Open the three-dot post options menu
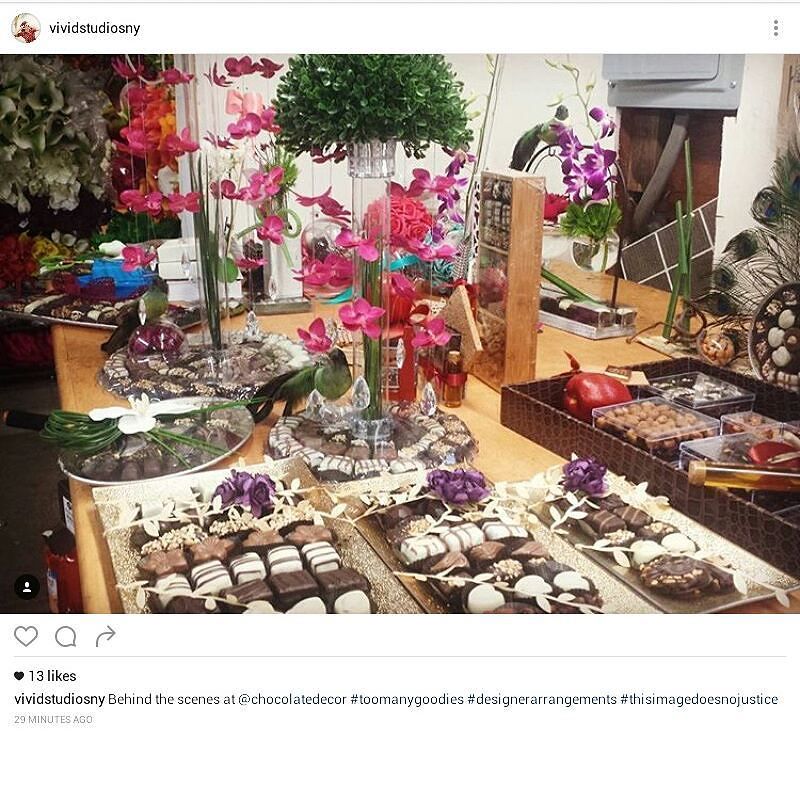This screenshot has height=800, width=800. [776, 28]
